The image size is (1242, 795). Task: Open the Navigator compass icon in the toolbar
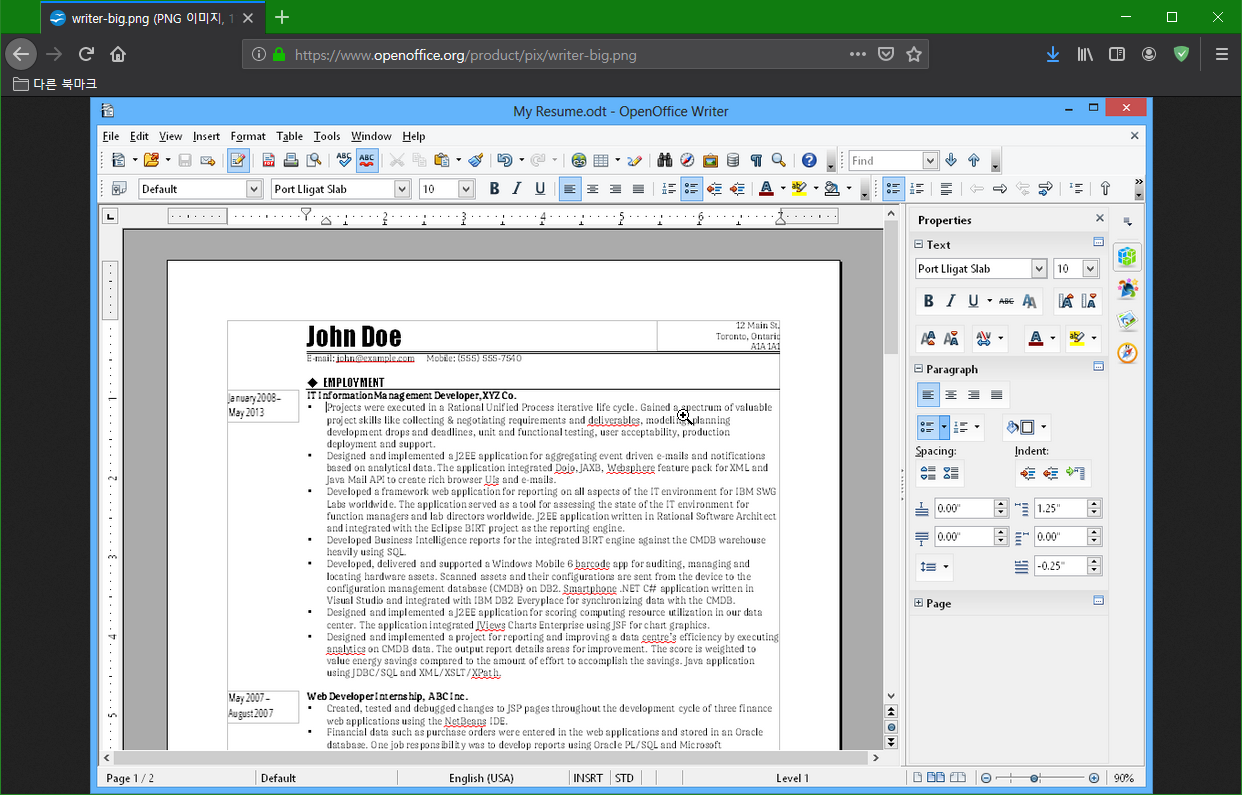click(x=687, y=160)
